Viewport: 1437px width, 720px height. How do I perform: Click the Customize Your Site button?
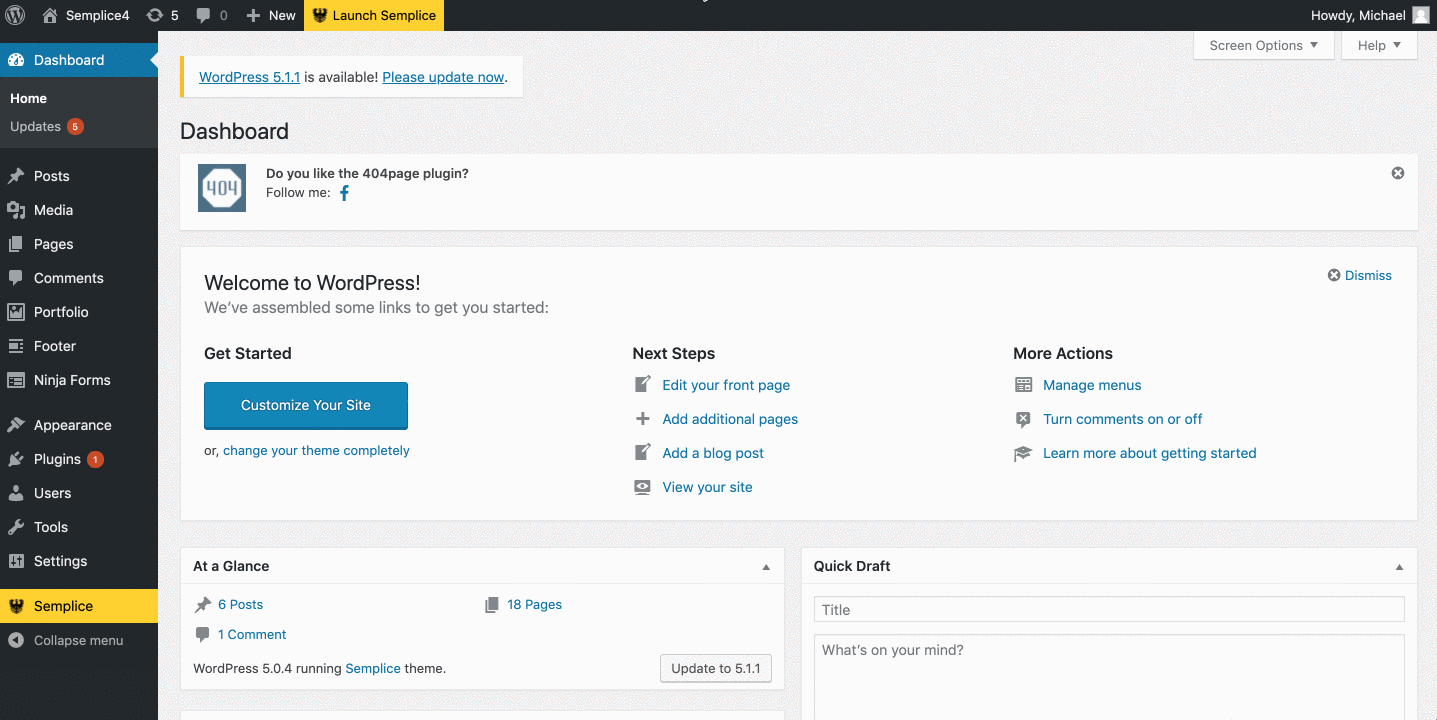(306, 405)
